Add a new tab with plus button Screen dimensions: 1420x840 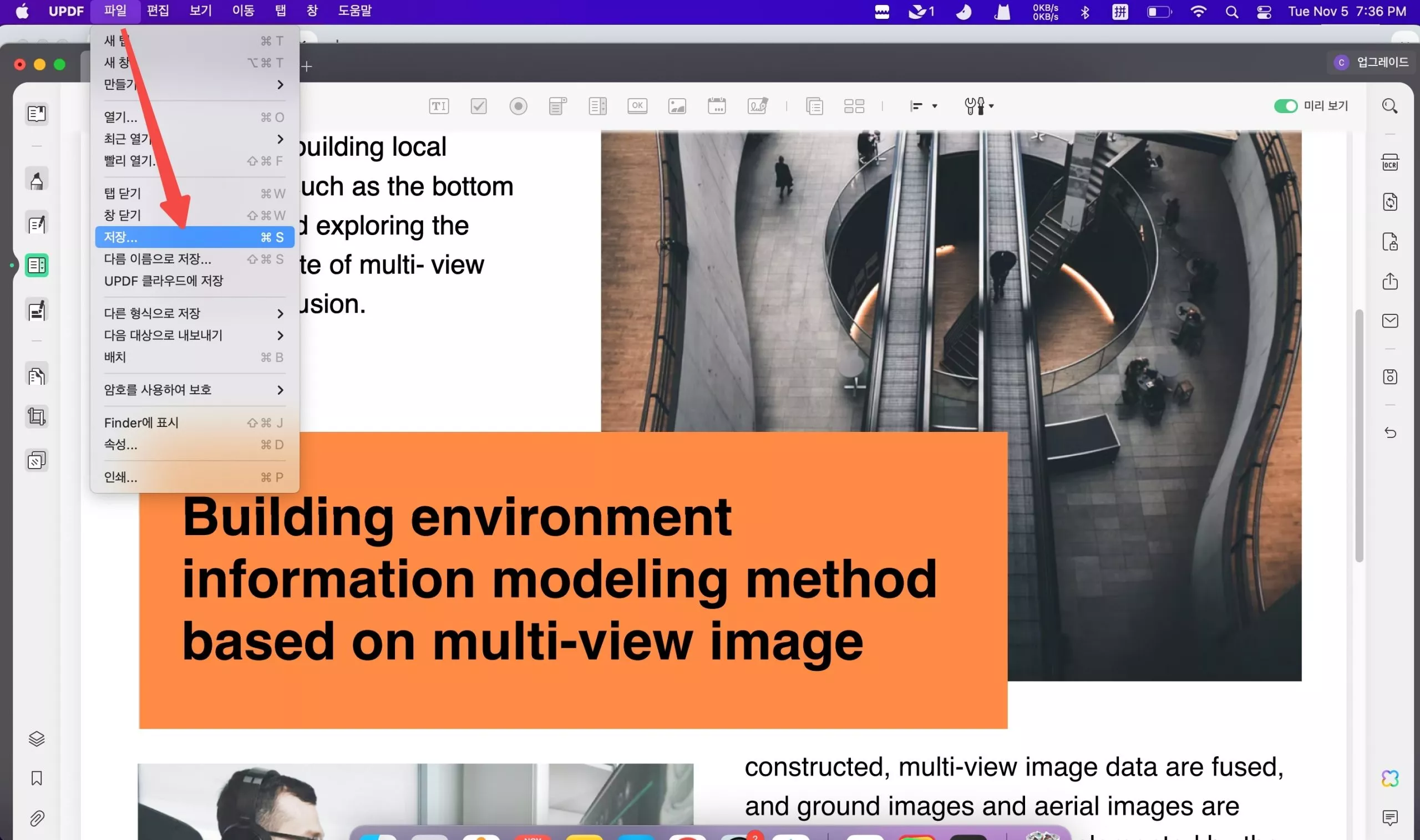point(307,67)
